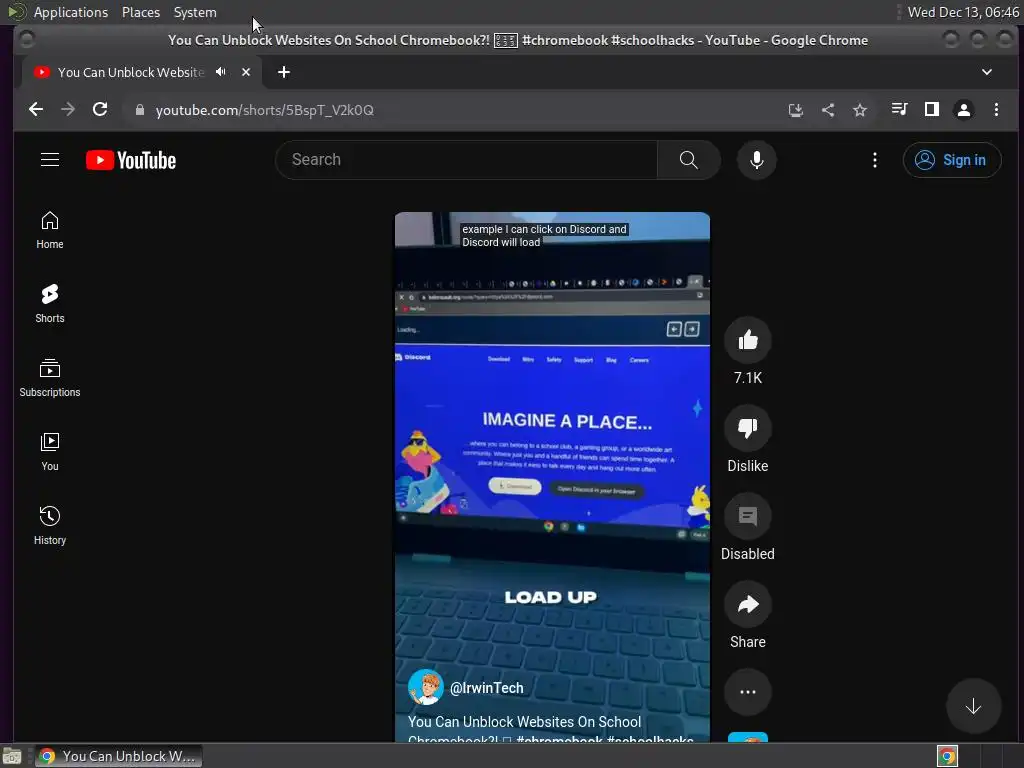1024x768 pixels.
Task: Open YouTube settings three-dot menu
Action: click(x=874, y=160)
